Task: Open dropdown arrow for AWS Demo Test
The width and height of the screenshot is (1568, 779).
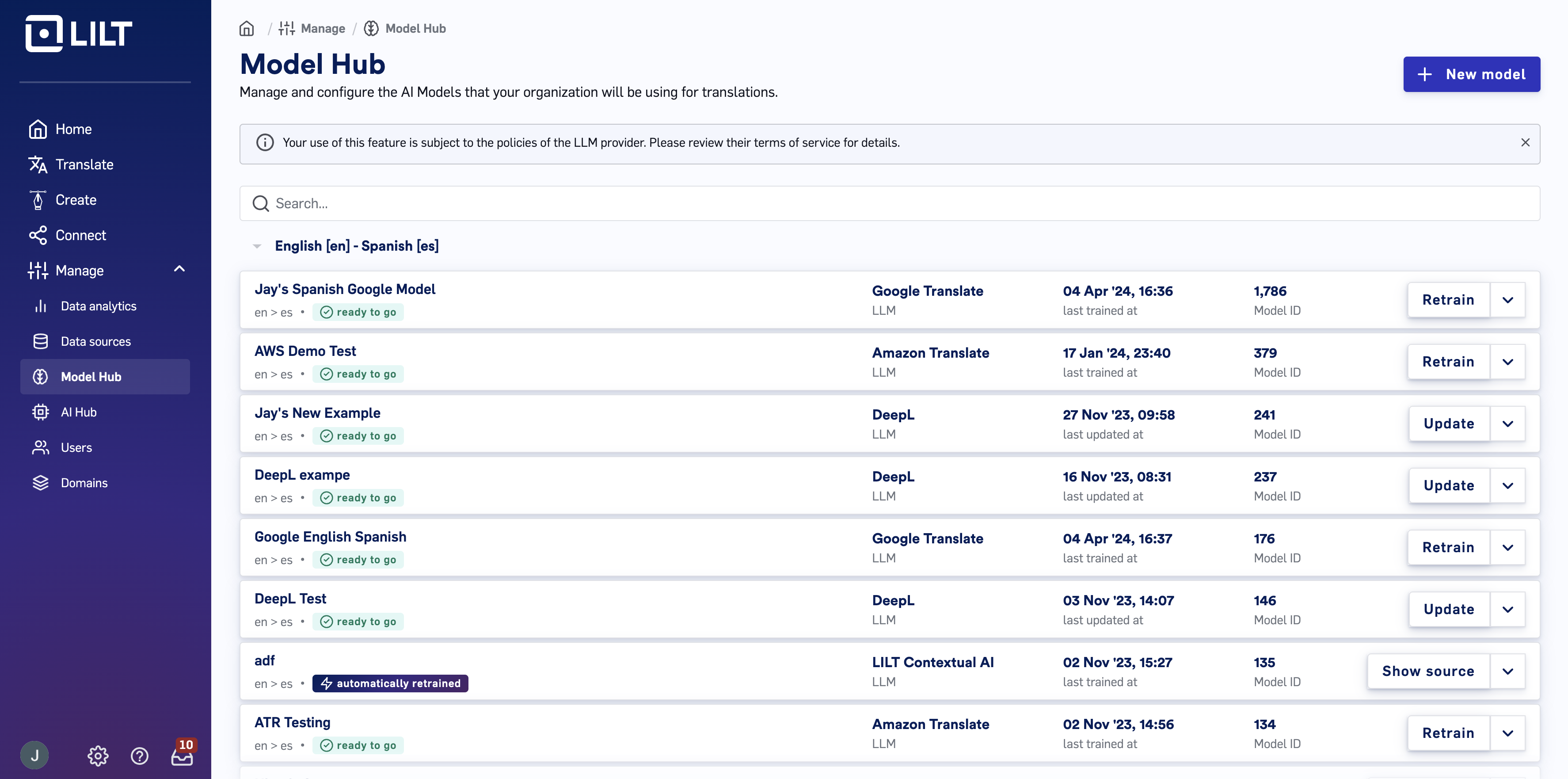Action: (x=1507, y=362)
